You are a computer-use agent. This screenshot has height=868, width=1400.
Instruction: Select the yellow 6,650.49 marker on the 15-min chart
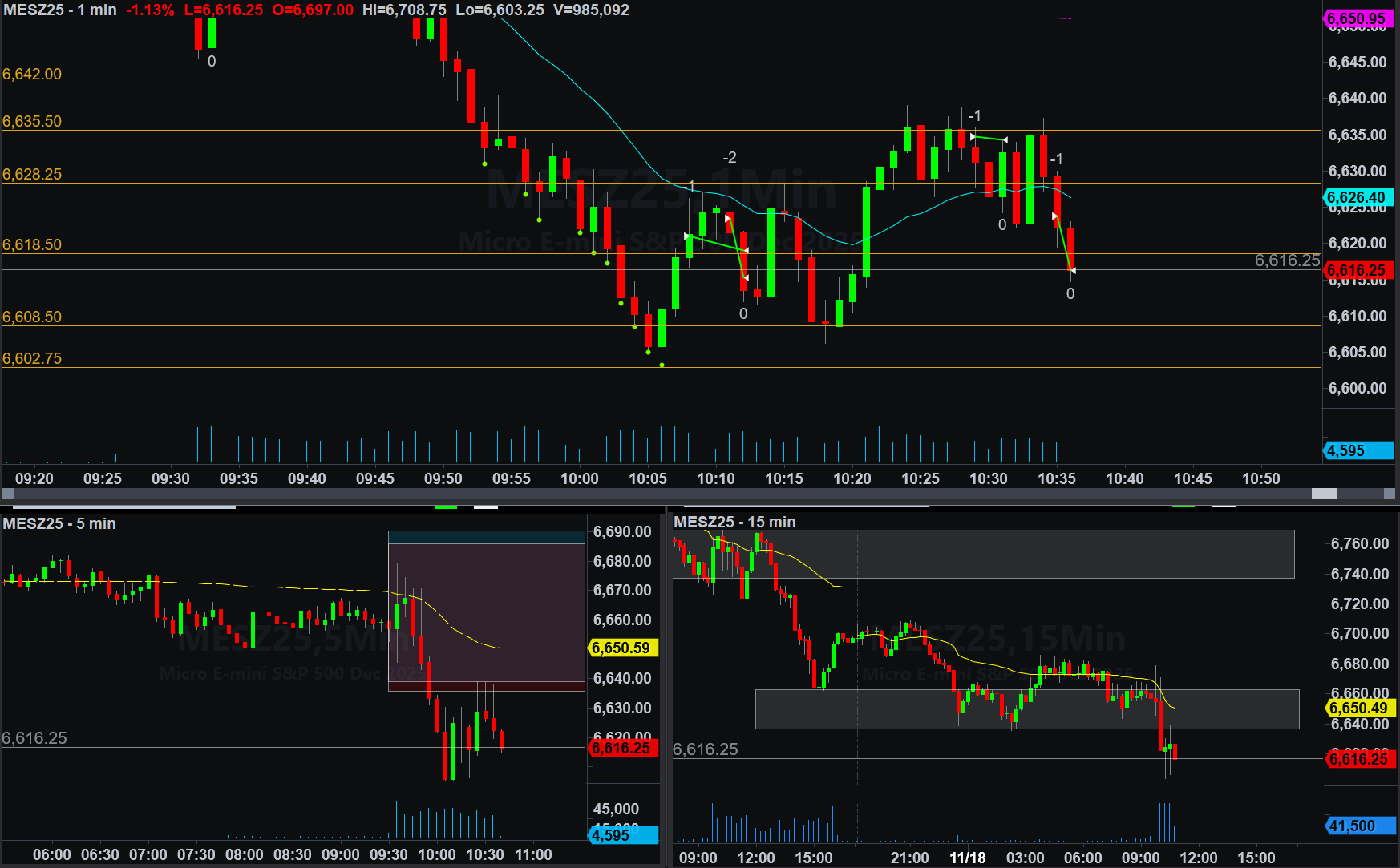[1358, 708]
